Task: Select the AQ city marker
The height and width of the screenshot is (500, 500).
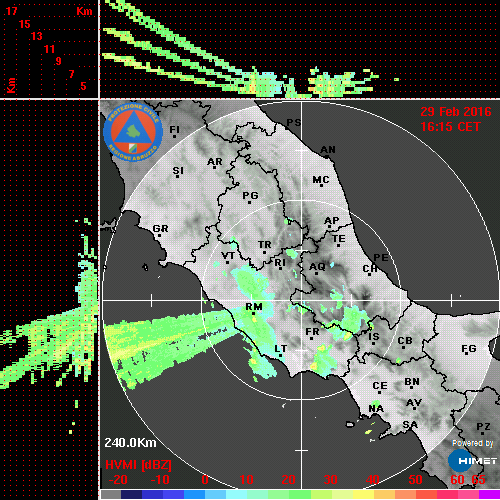Action: 316,274
